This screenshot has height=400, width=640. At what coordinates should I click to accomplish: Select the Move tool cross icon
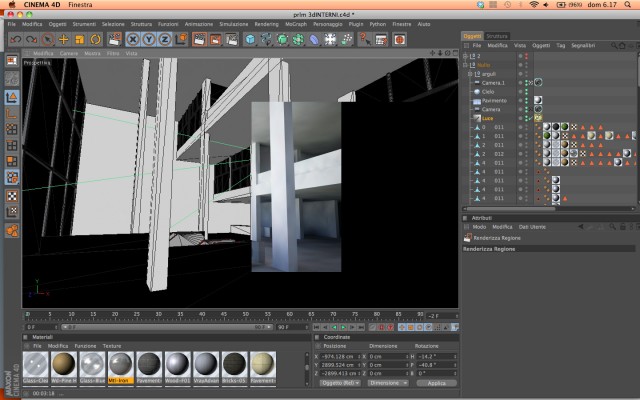(x=64, y=40)
